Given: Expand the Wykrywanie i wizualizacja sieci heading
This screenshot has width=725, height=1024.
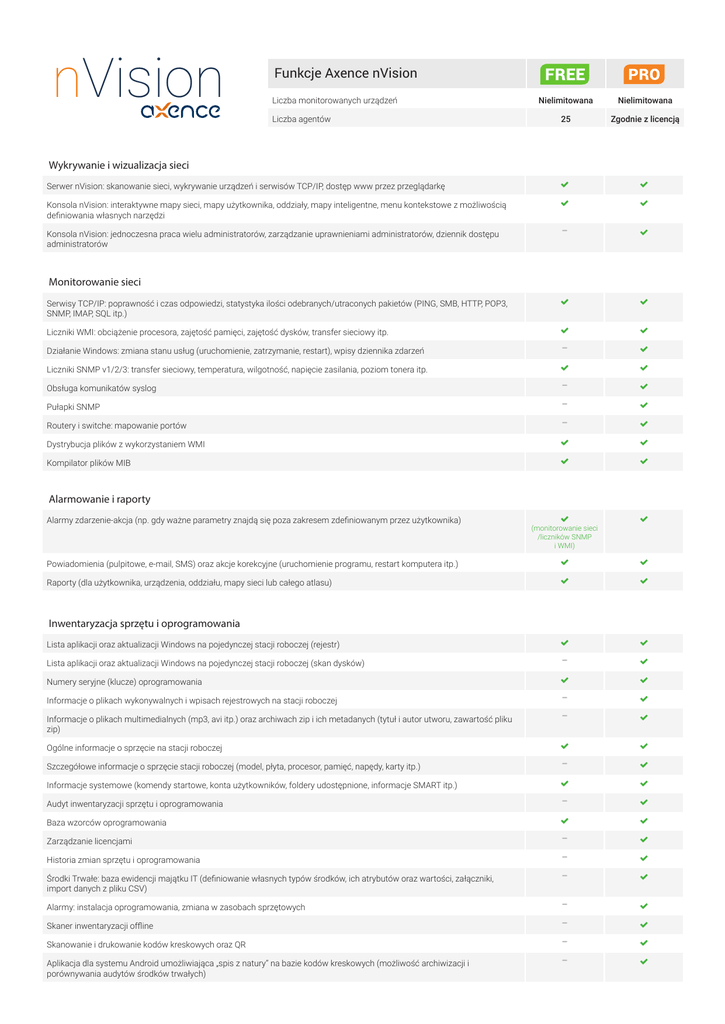Looking at the screenshot, I should (119, 165).
